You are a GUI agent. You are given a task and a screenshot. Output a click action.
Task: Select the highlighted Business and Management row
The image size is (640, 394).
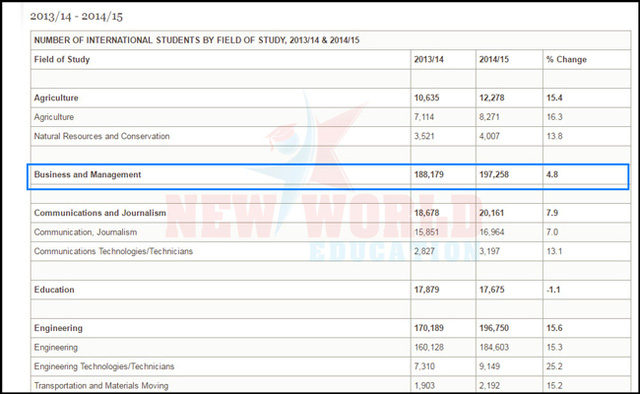point(328,177)
